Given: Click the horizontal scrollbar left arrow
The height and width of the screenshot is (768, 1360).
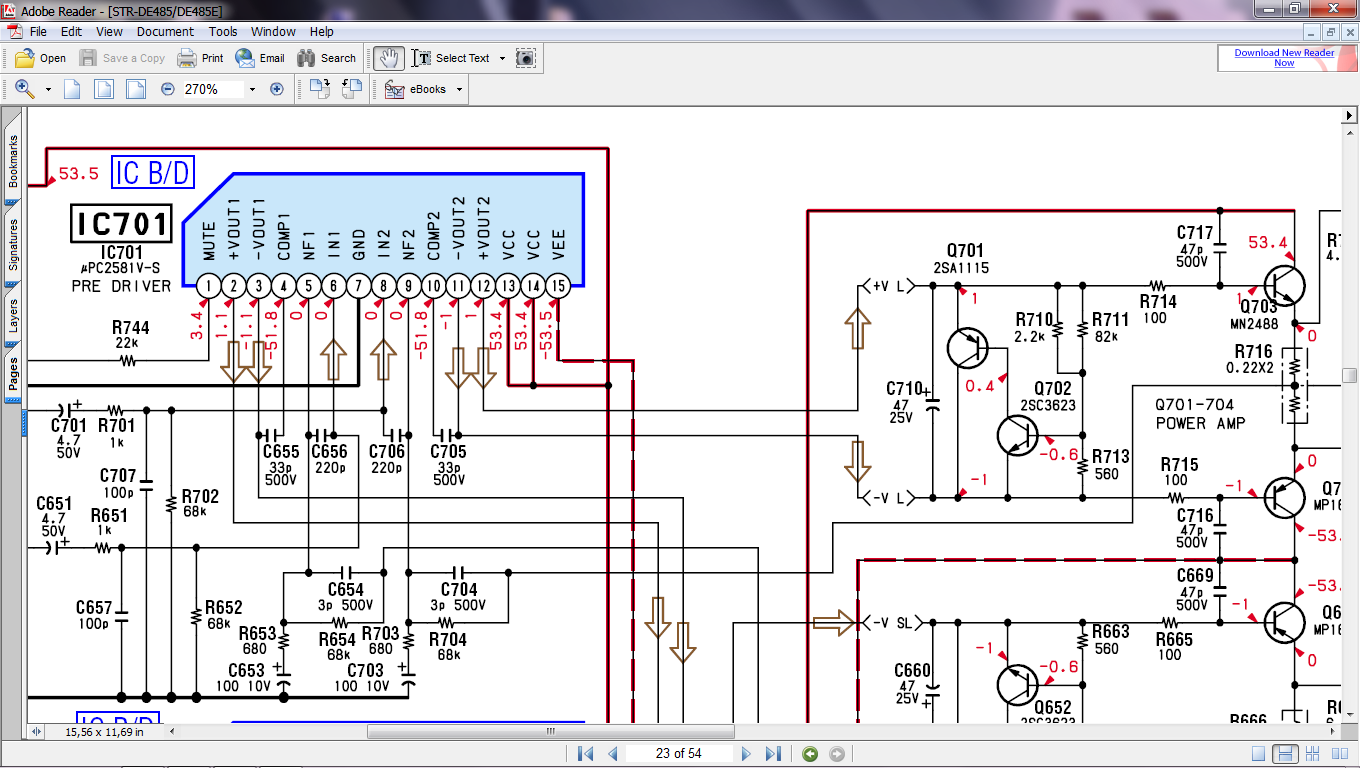Looking at the screenshot, I should (x=171, y=731).
